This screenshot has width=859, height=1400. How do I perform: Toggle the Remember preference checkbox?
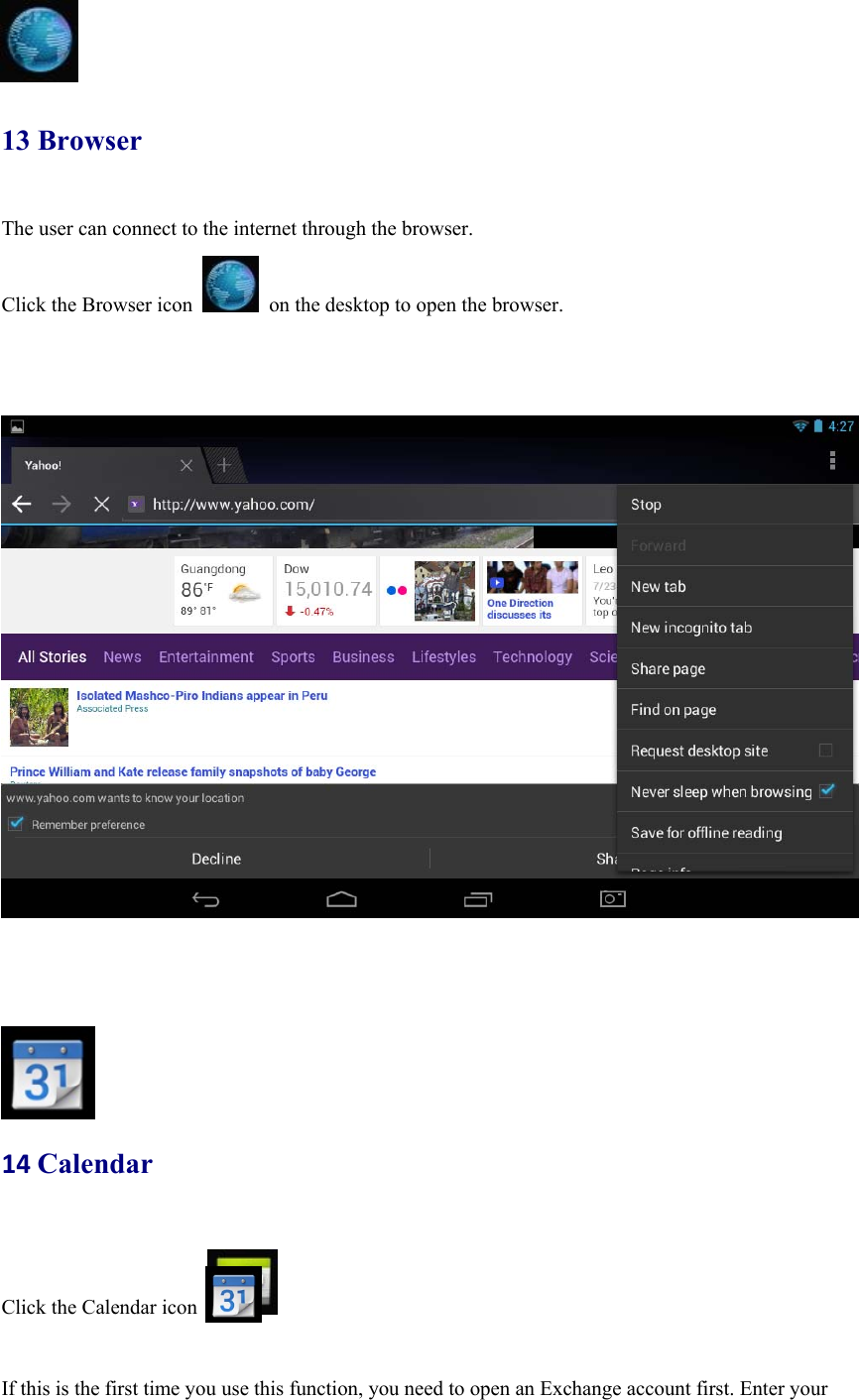pos(16,824)
